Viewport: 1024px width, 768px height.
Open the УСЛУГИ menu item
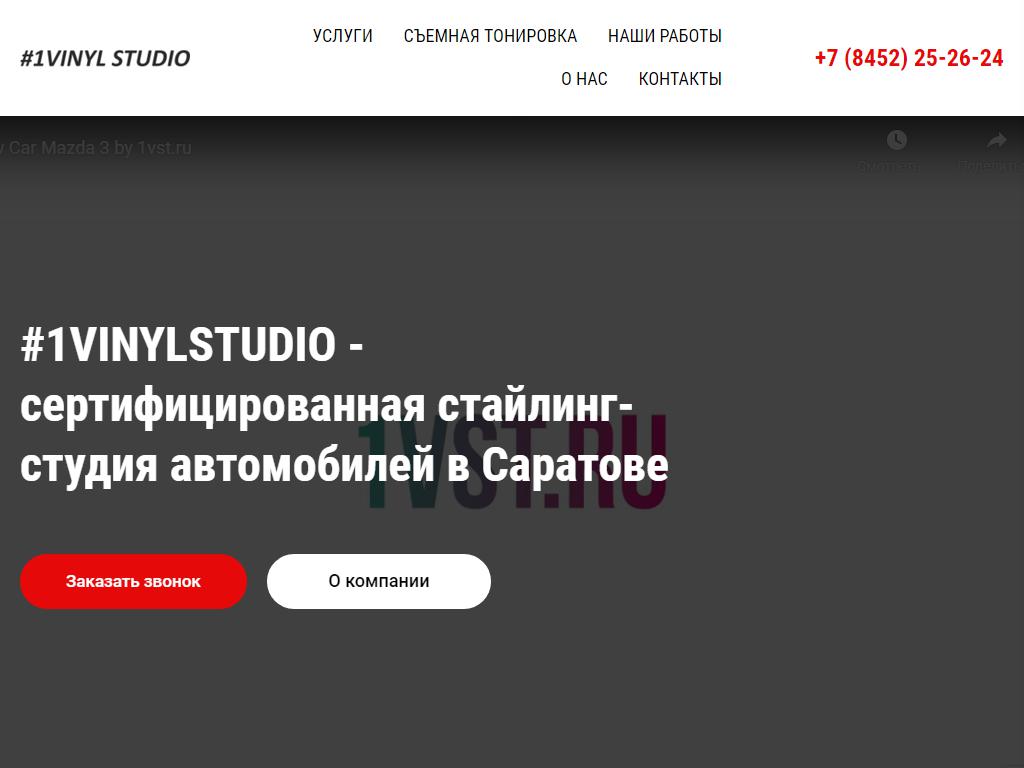(342, 36)
